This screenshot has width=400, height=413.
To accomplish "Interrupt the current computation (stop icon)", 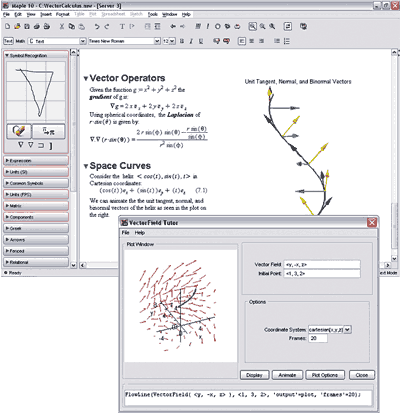I will (x=217, y=26).
